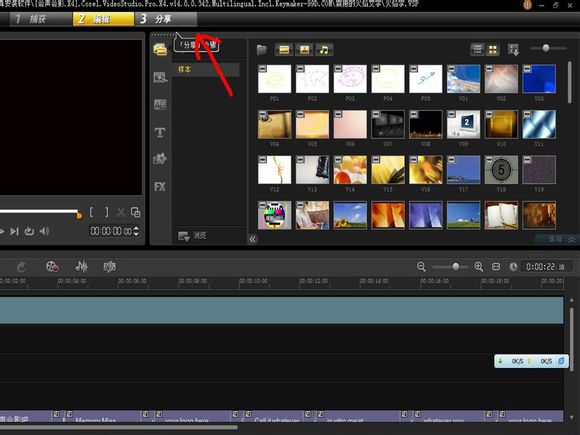Toggle show photos filter in library
Image resolution: width=580 pixels, height=435 pixels.
304,50
